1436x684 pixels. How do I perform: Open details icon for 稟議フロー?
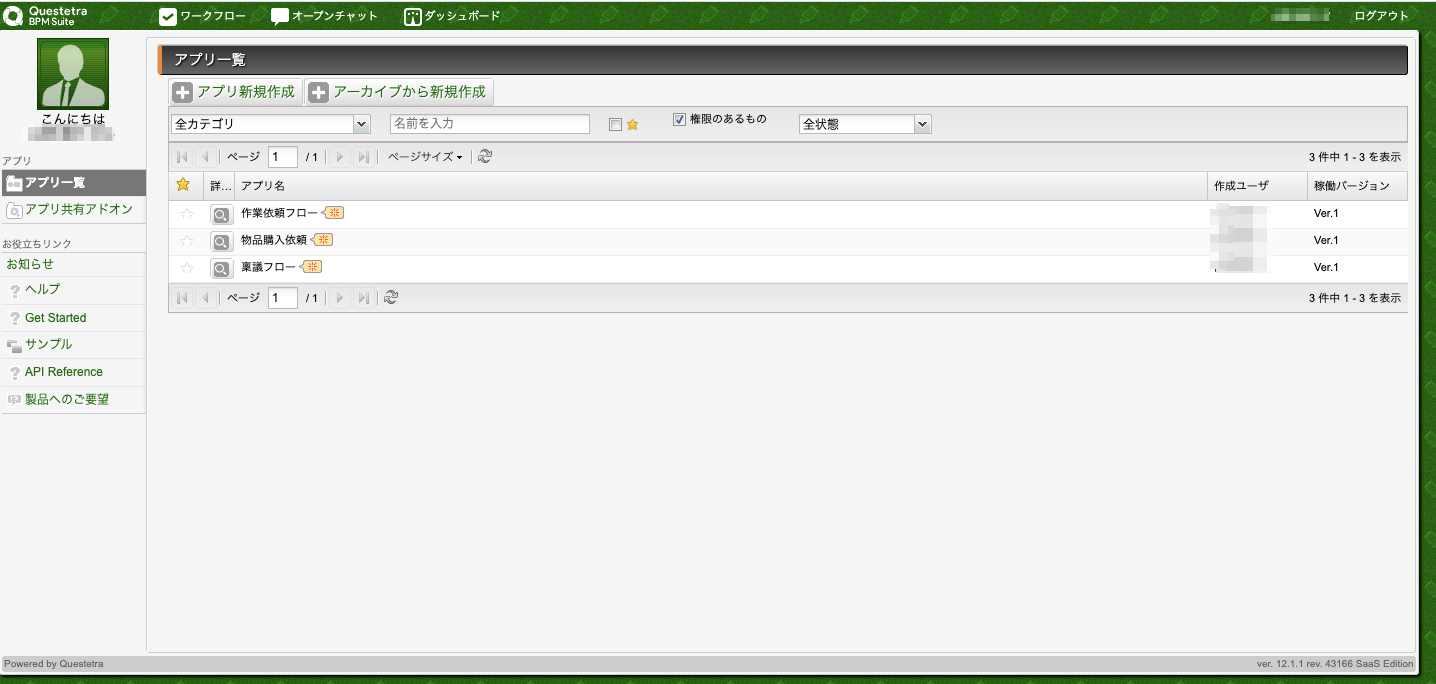[221, 268]
